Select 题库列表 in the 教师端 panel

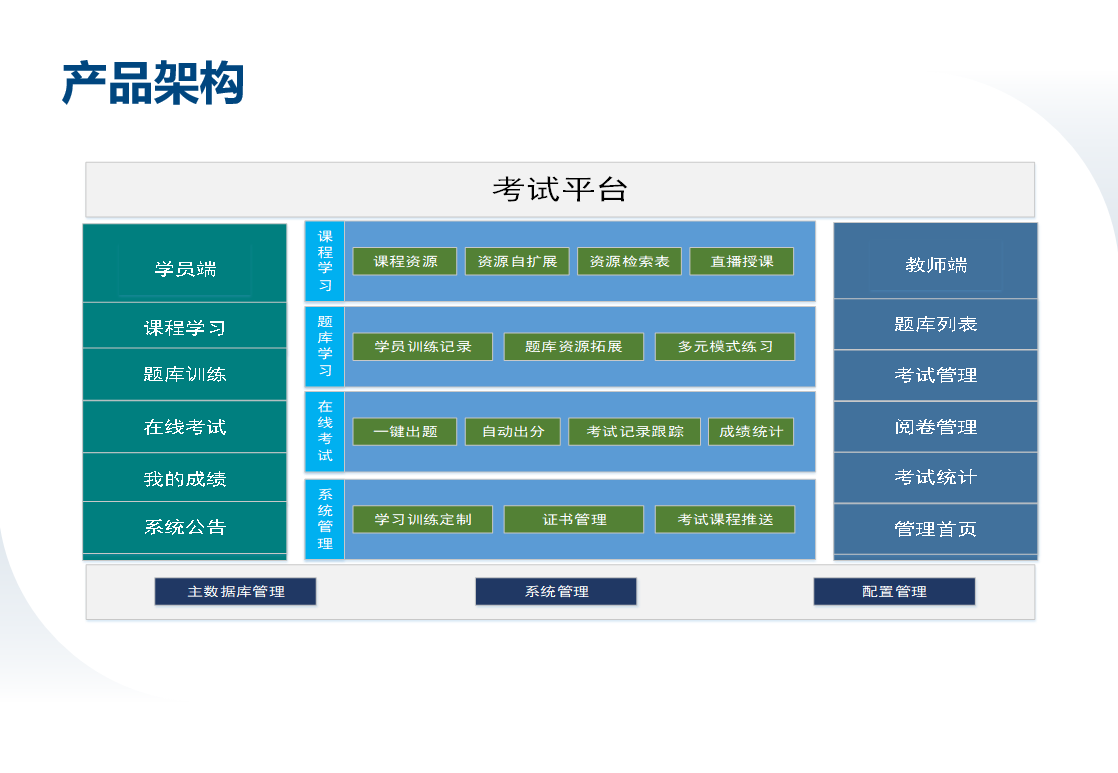pyautogui.click(x=935, y=325)
